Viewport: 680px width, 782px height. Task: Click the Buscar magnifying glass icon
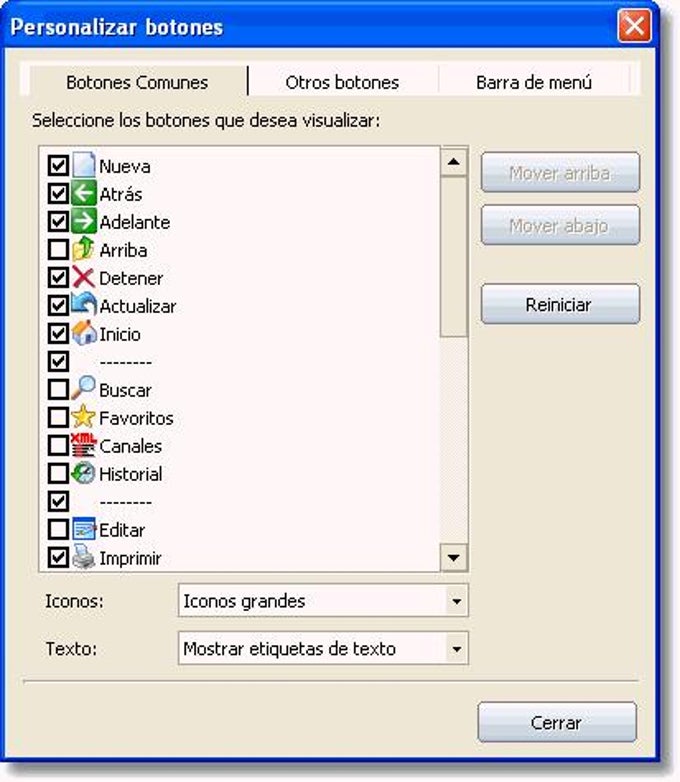pos(83,389)
